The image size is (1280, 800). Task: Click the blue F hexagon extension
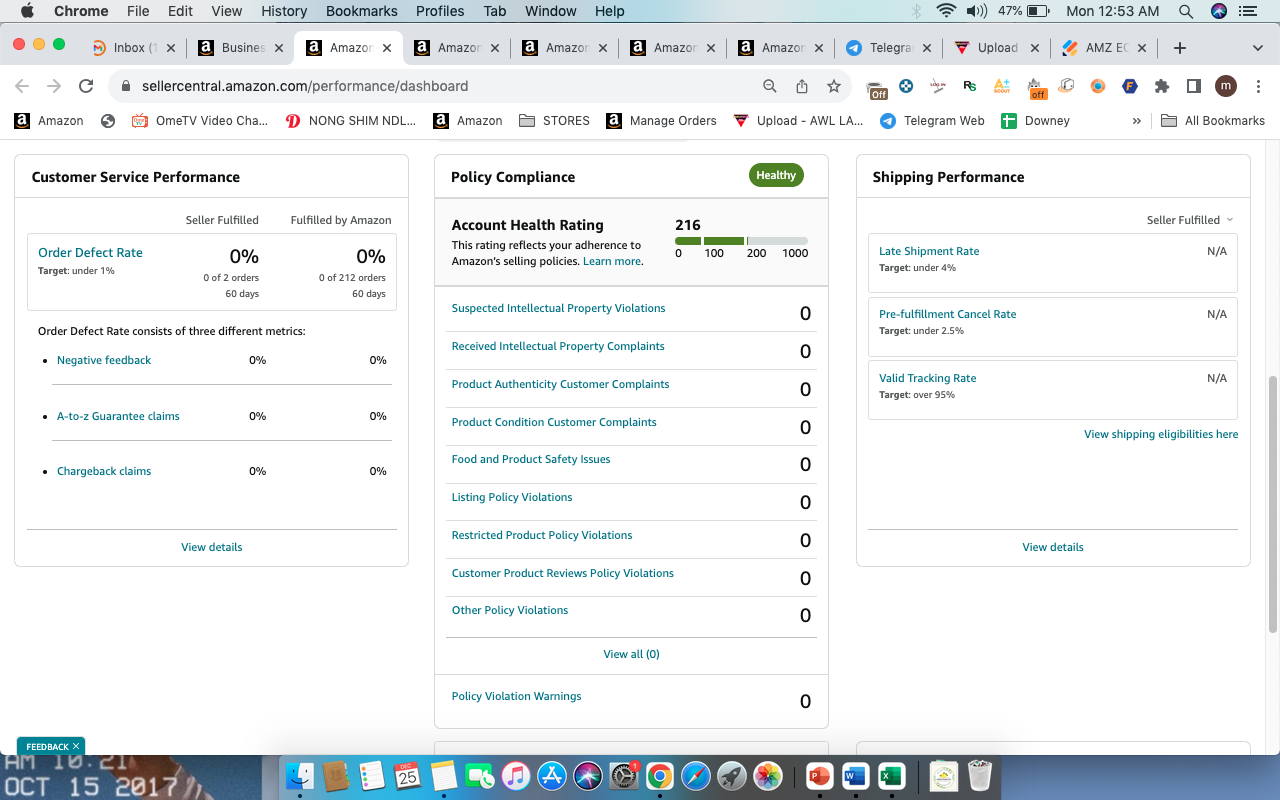[1130, 86]
